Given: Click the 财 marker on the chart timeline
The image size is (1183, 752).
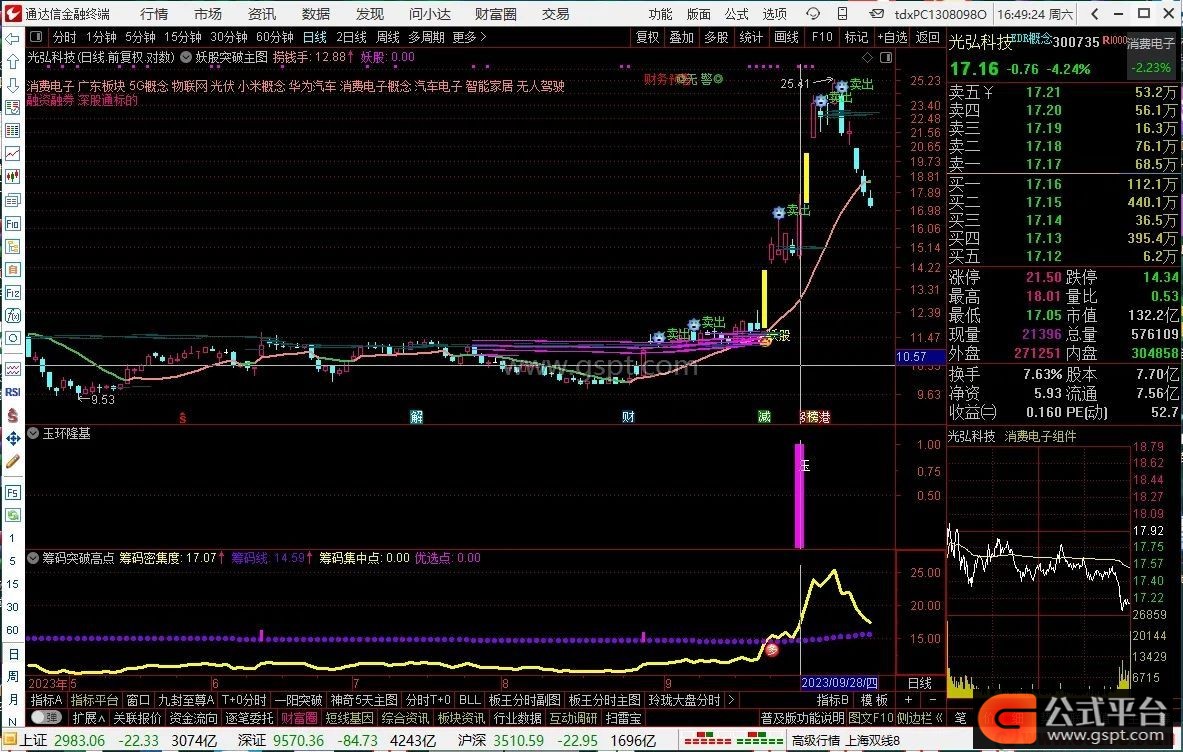Looking at the screenshot, I should point(628,416).
